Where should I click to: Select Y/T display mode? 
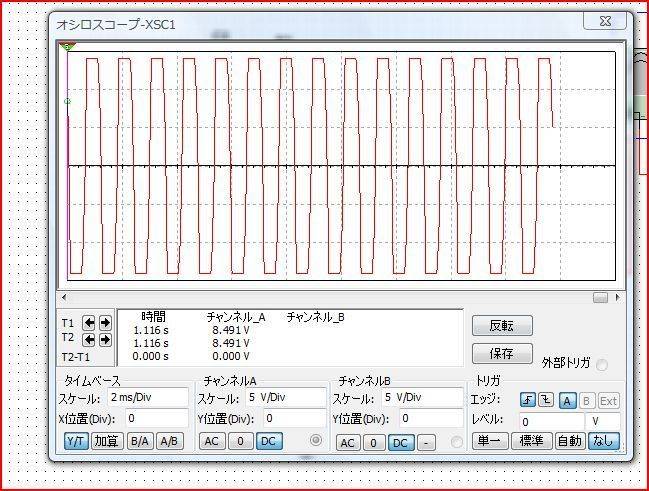click(75, 441)
